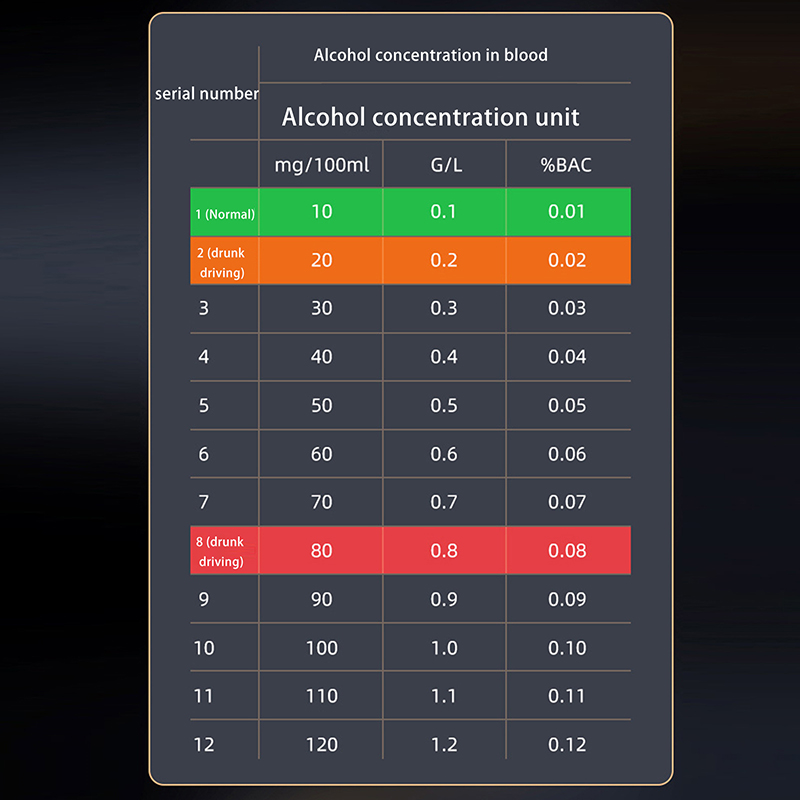Click the 0.3 value in G/L column
800x800 pixels.
444,308
